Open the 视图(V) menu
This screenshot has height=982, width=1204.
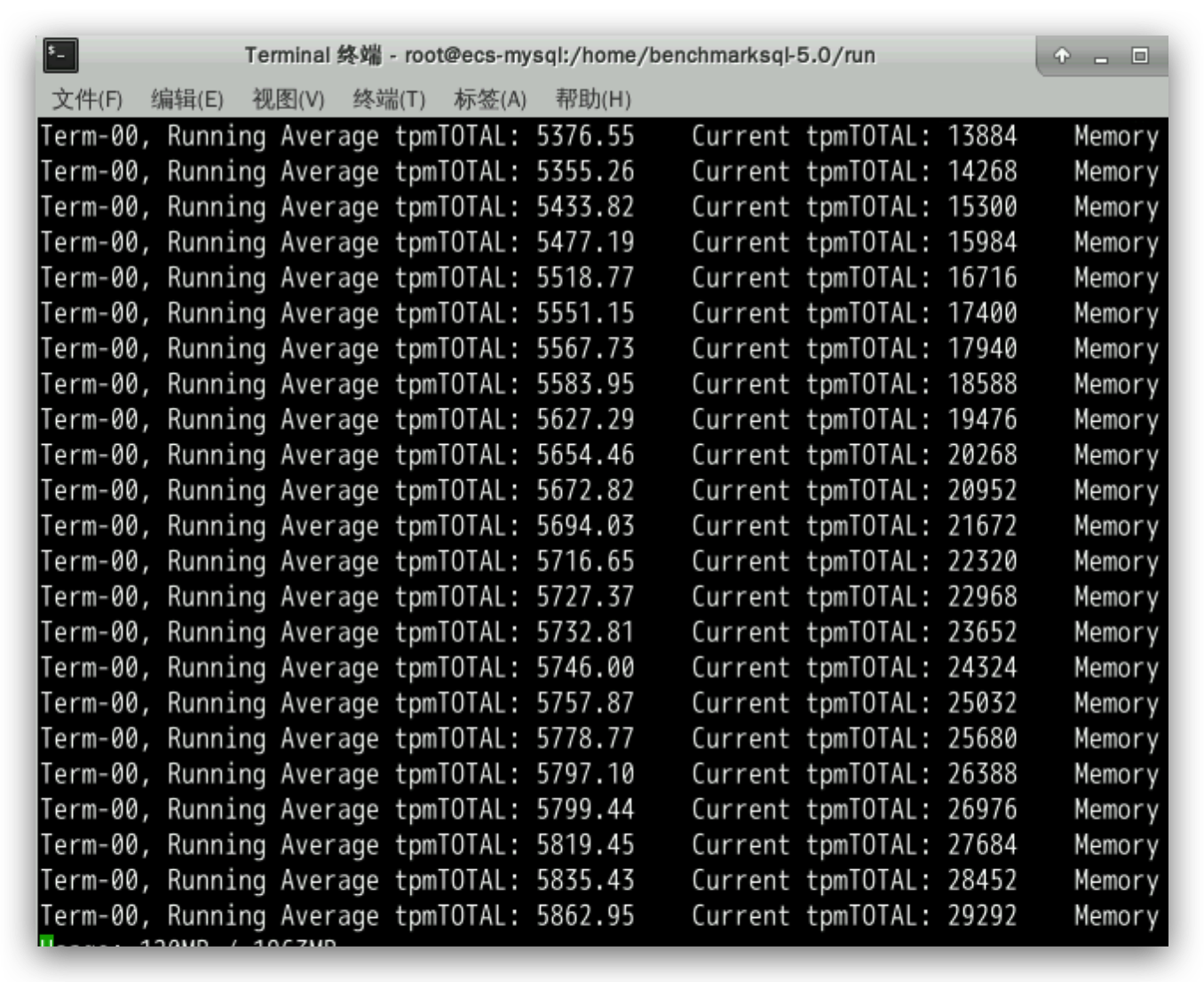[x=289, y=99]
